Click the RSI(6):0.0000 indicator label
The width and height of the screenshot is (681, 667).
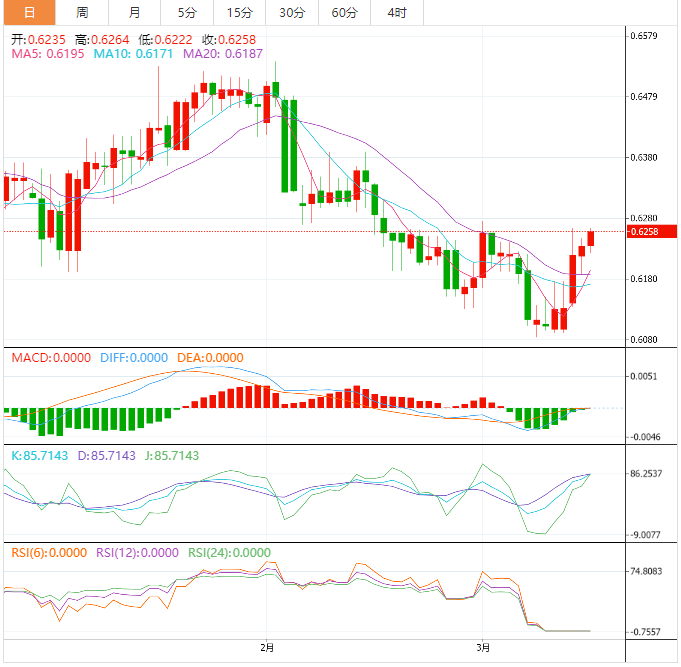pyautogui.click(x=49, y=553)
